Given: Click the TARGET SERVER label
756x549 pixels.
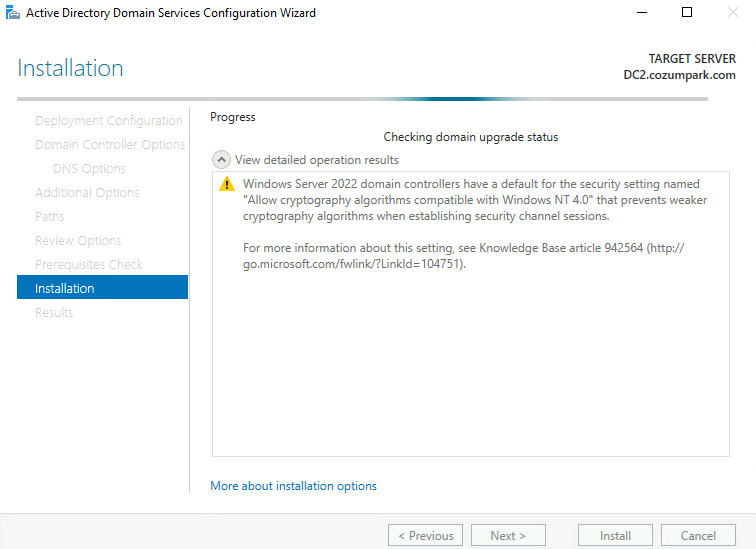Looking at the screenshot, I should pyautogui.click(x=692, y=59).
